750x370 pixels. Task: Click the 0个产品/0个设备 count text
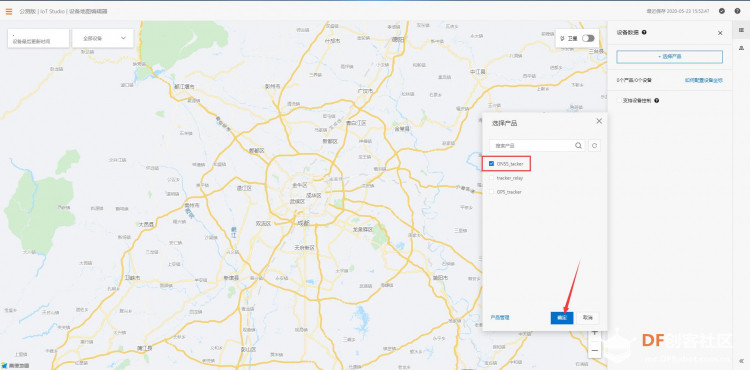(634, 80)
